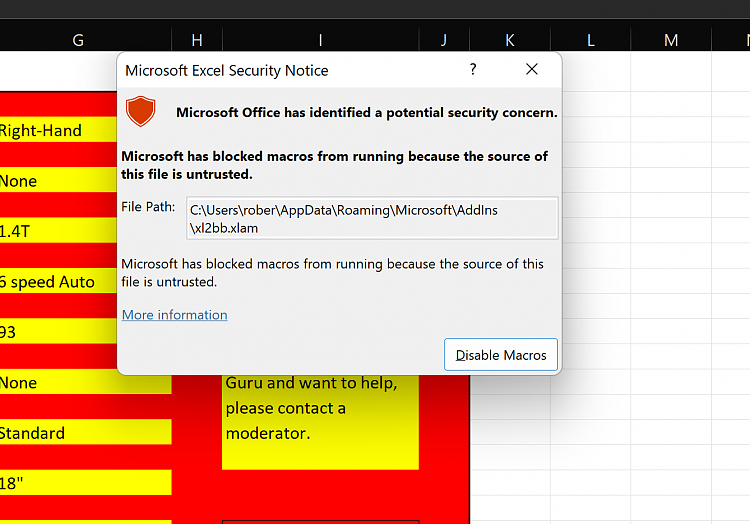750x524 pixels.
Task: Click the File Path text field
Action: point(372,218)
